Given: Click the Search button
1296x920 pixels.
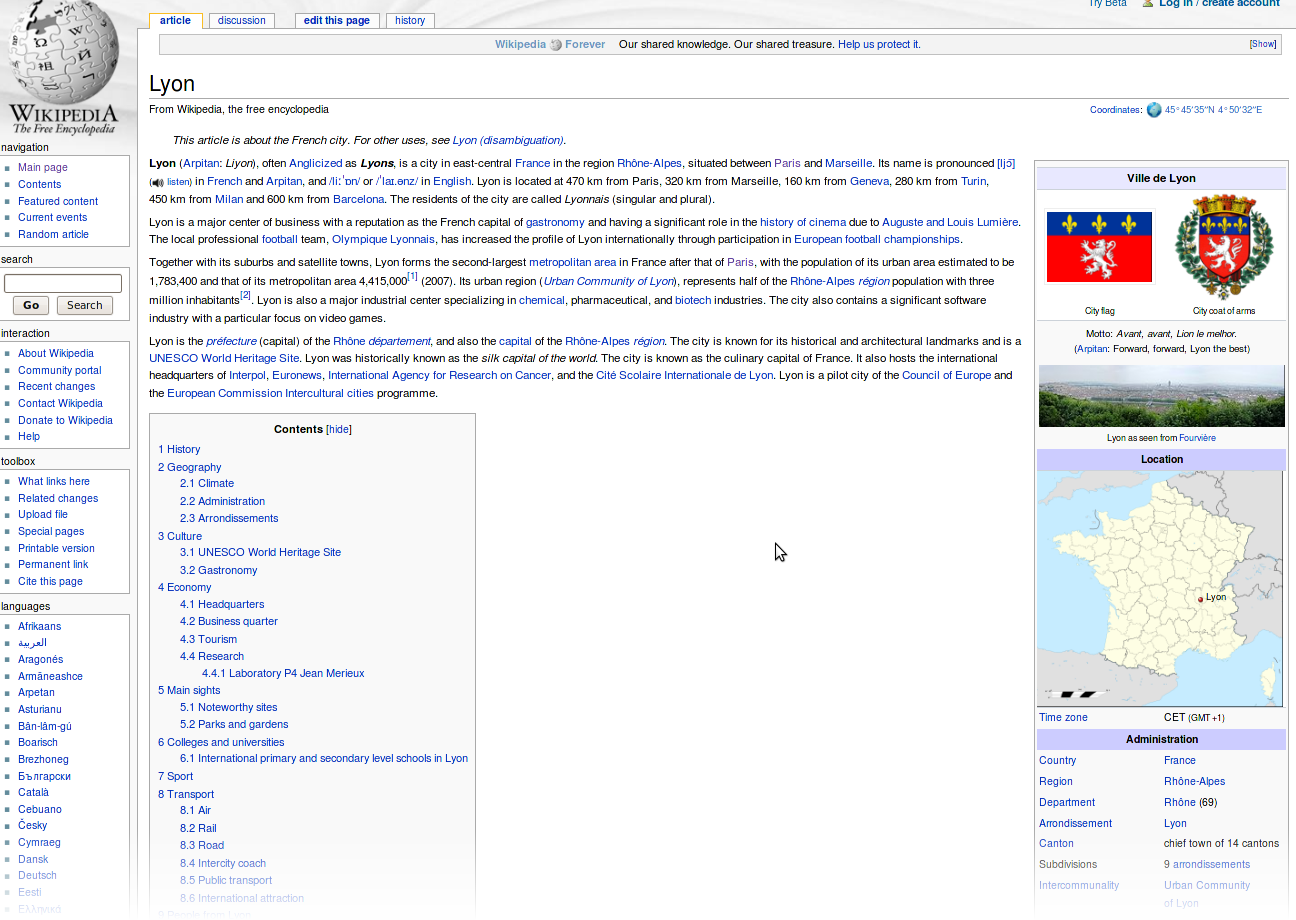Looking at the screenshot, I should coord(85,305).
